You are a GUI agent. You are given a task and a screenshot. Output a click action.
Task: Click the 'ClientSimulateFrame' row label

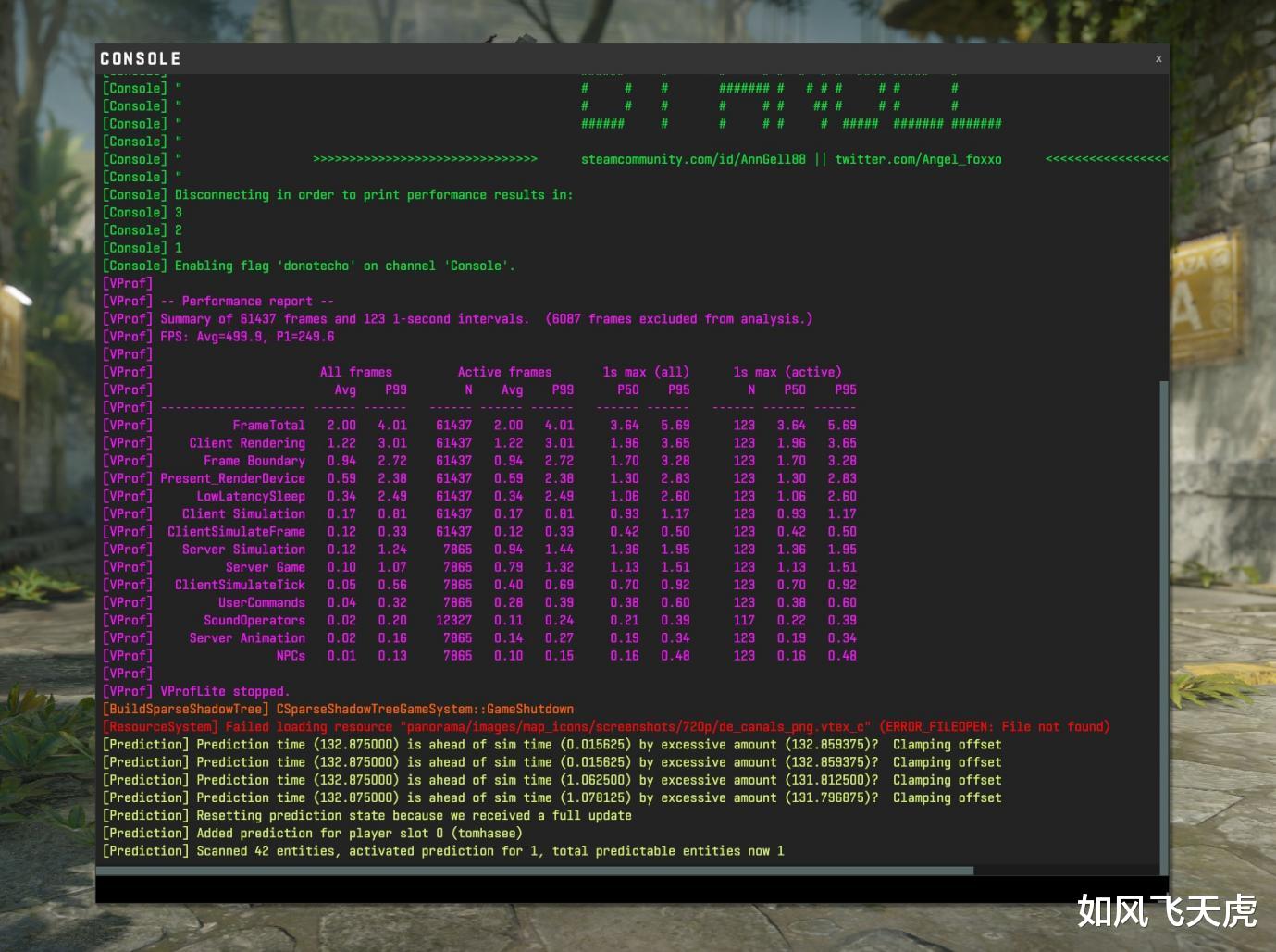(x=236, y=532)
